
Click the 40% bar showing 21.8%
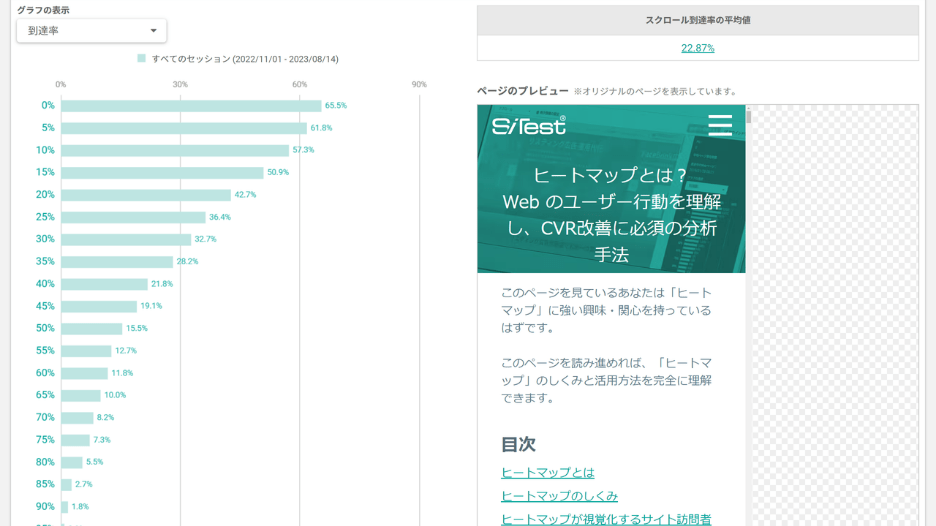point(104,284)
